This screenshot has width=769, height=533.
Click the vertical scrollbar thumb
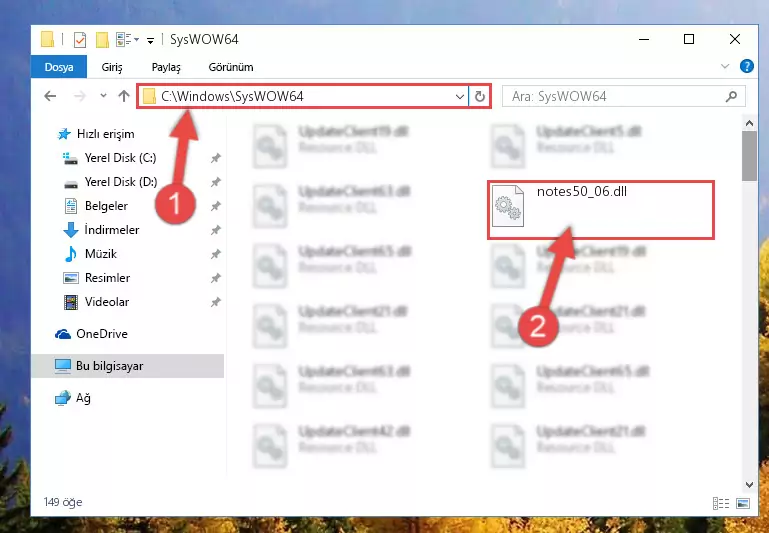[749, 156]
